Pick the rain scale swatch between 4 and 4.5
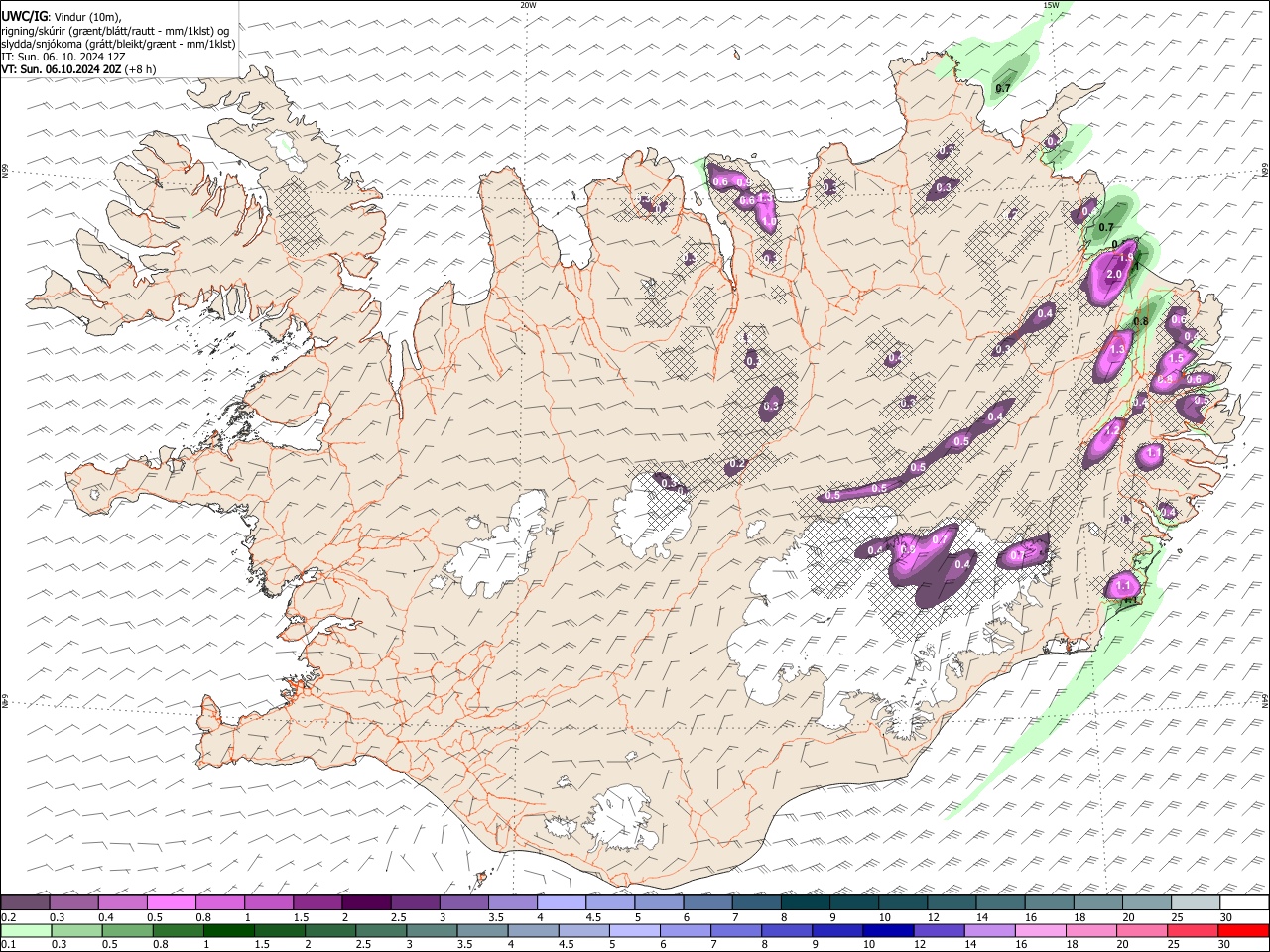The image size is (1270, 952). tap(533, 931)
